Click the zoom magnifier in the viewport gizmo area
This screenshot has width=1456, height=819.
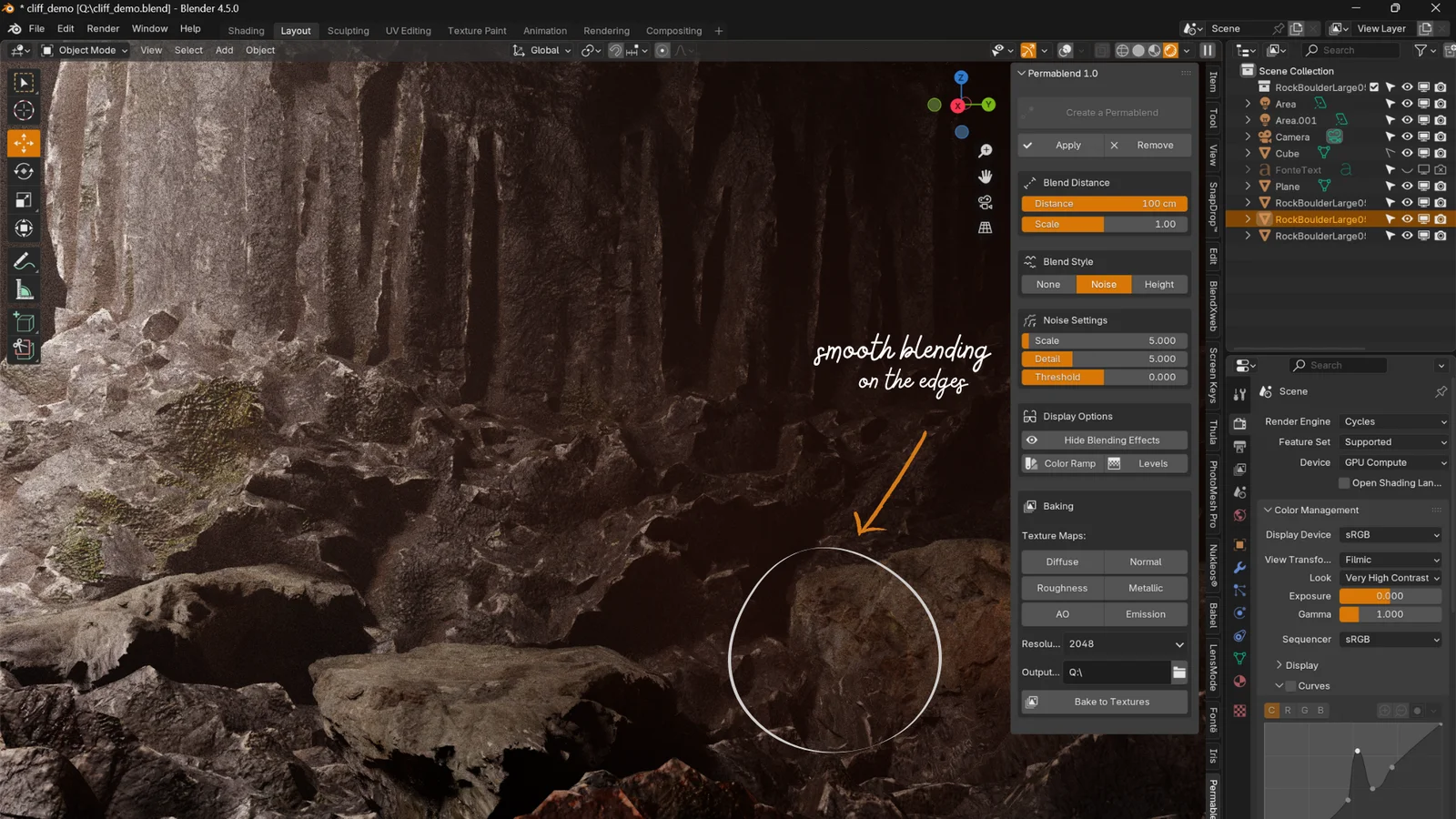click(x=986, y=151)
